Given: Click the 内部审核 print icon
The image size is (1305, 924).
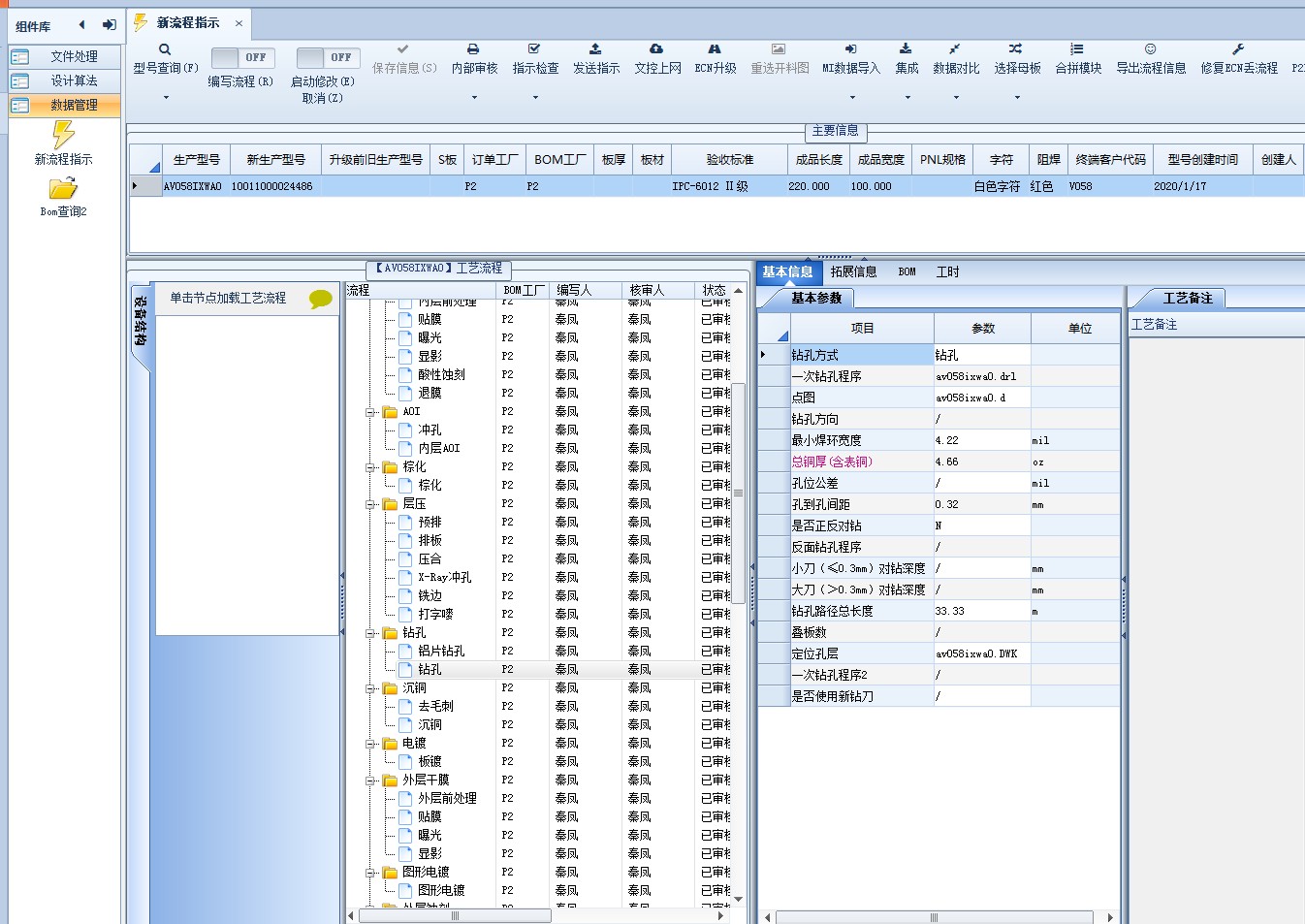Looking at the screenshot, I should (x=473, y=48).
